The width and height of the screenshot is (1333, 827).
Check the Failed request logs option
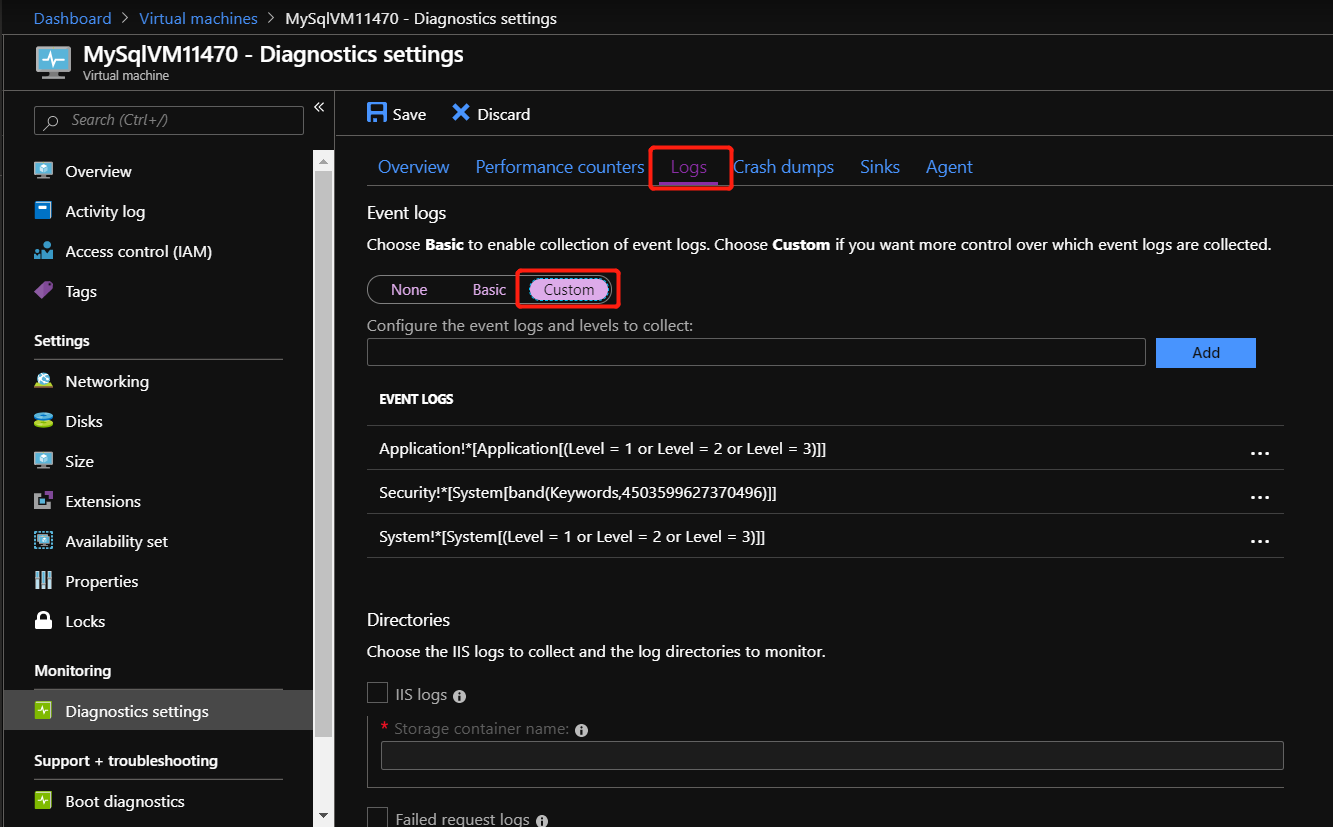[377, 817]
